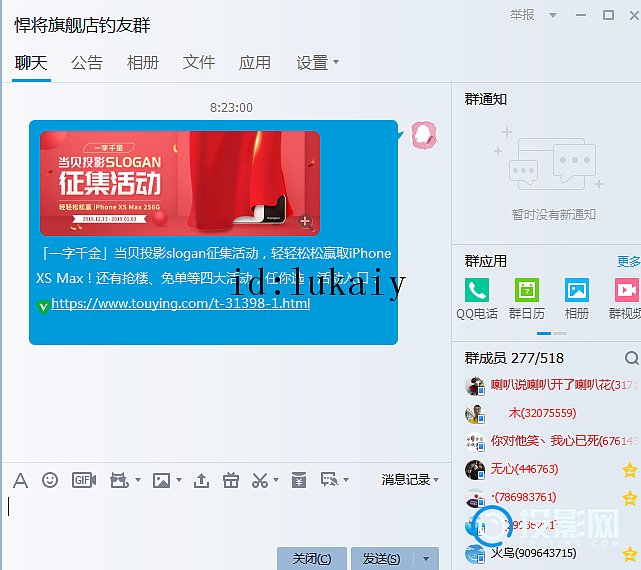Open the GIF video sticker tool

coord(84,480)
